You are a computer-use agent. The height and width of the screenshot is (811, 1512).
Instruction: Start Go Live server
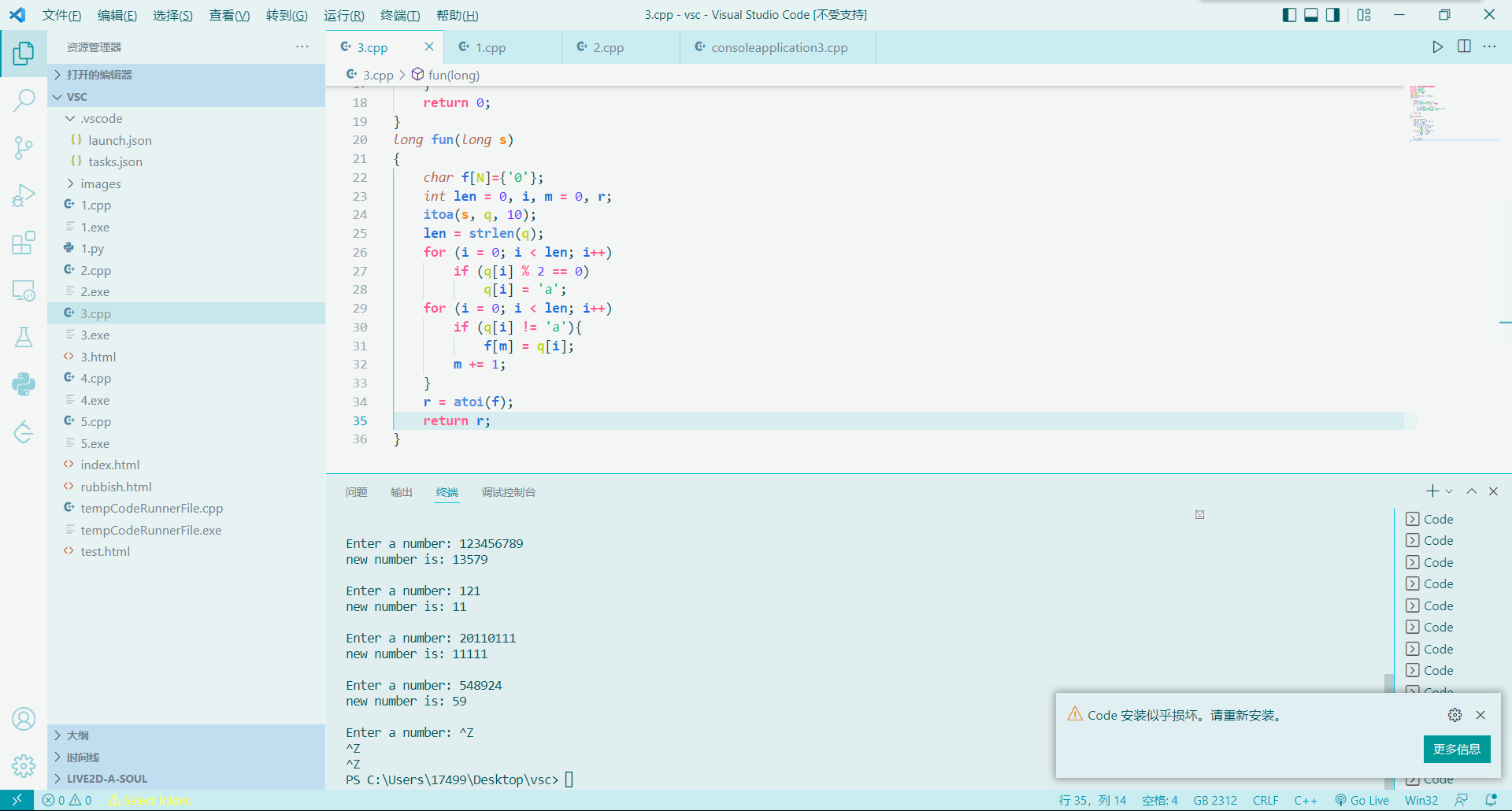[x=1362, y=800]
